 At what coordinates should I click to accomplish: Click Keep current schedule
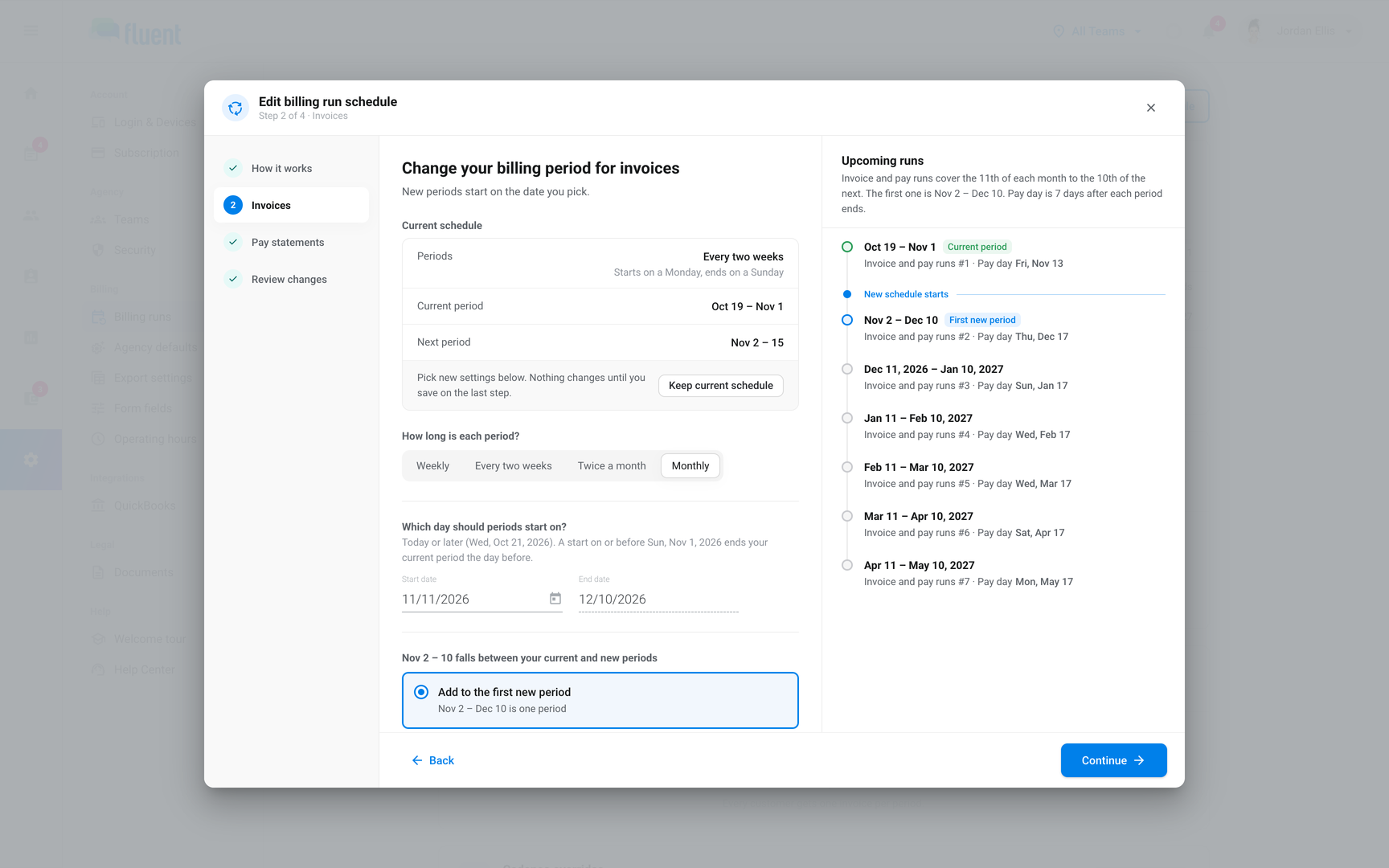721,386
